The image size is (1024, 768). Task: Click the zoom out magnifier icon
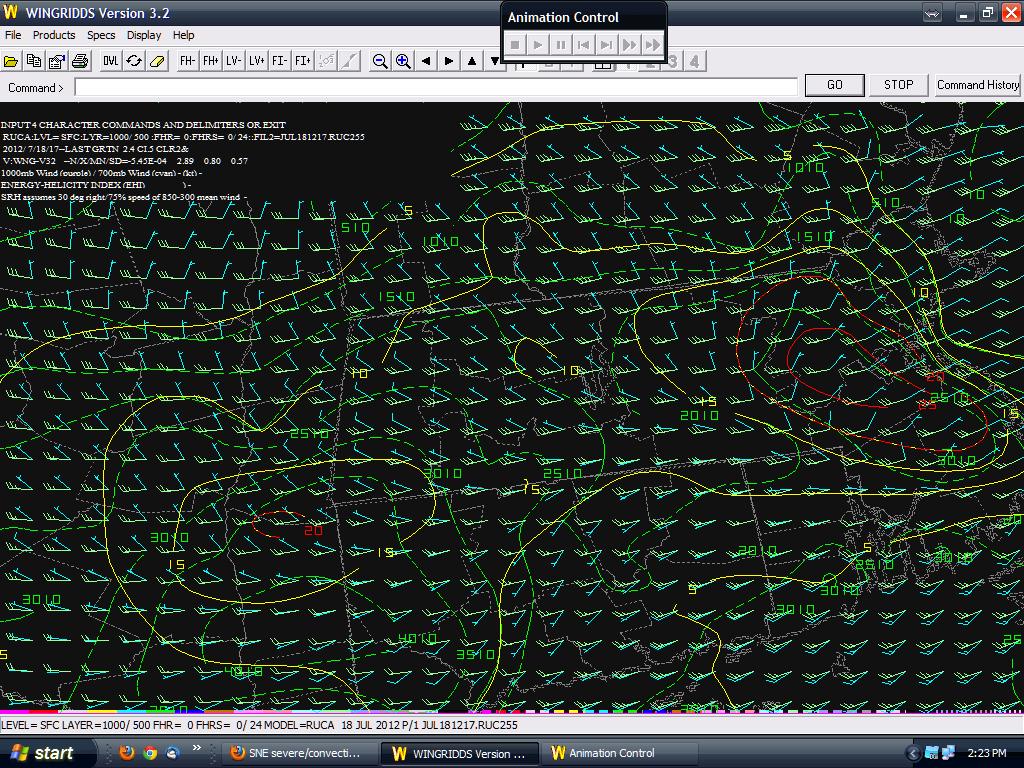pyautogui.click(x=380, y=61)
